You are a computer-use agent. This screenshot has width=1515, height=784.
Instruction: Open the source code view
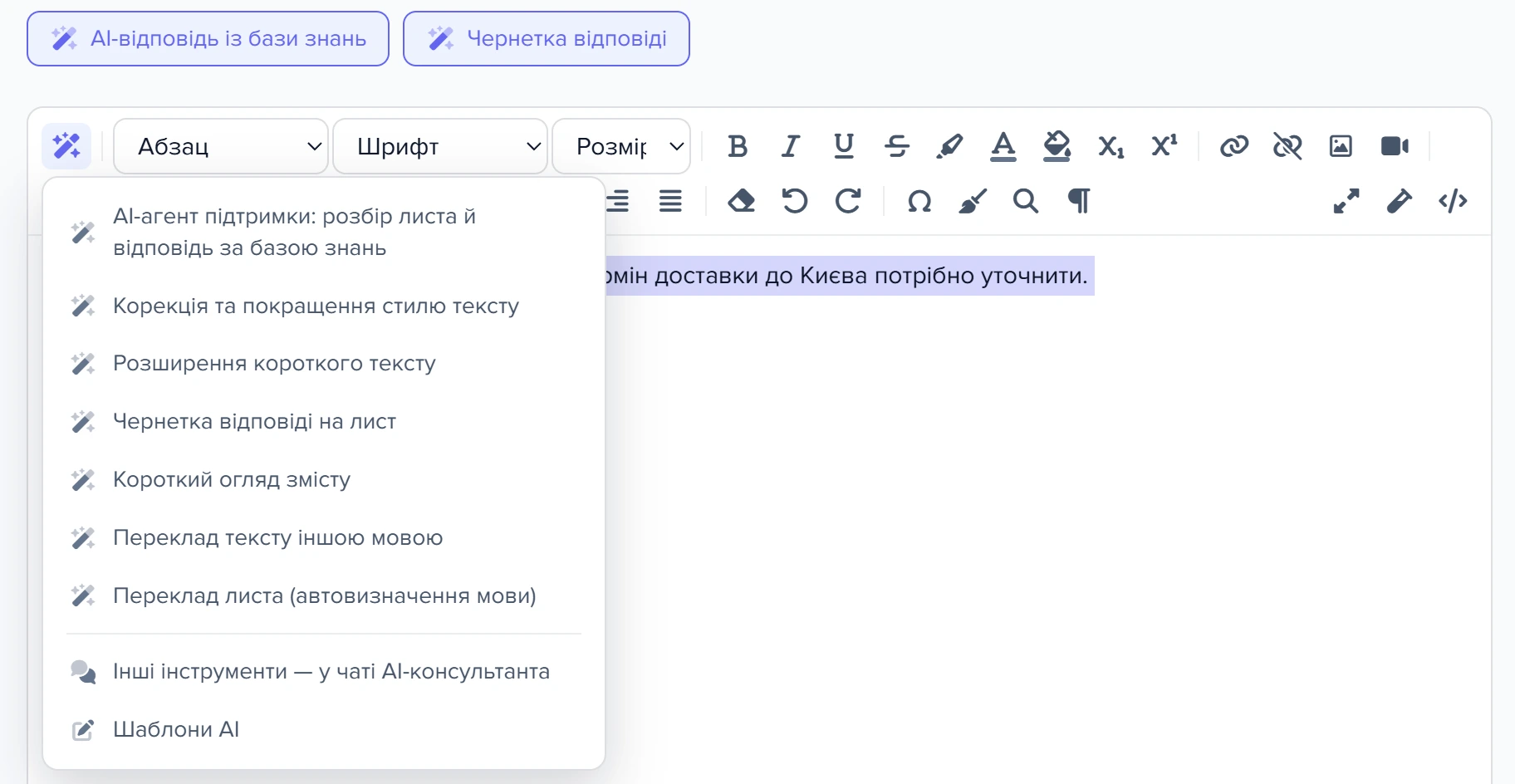point(1453,201)
